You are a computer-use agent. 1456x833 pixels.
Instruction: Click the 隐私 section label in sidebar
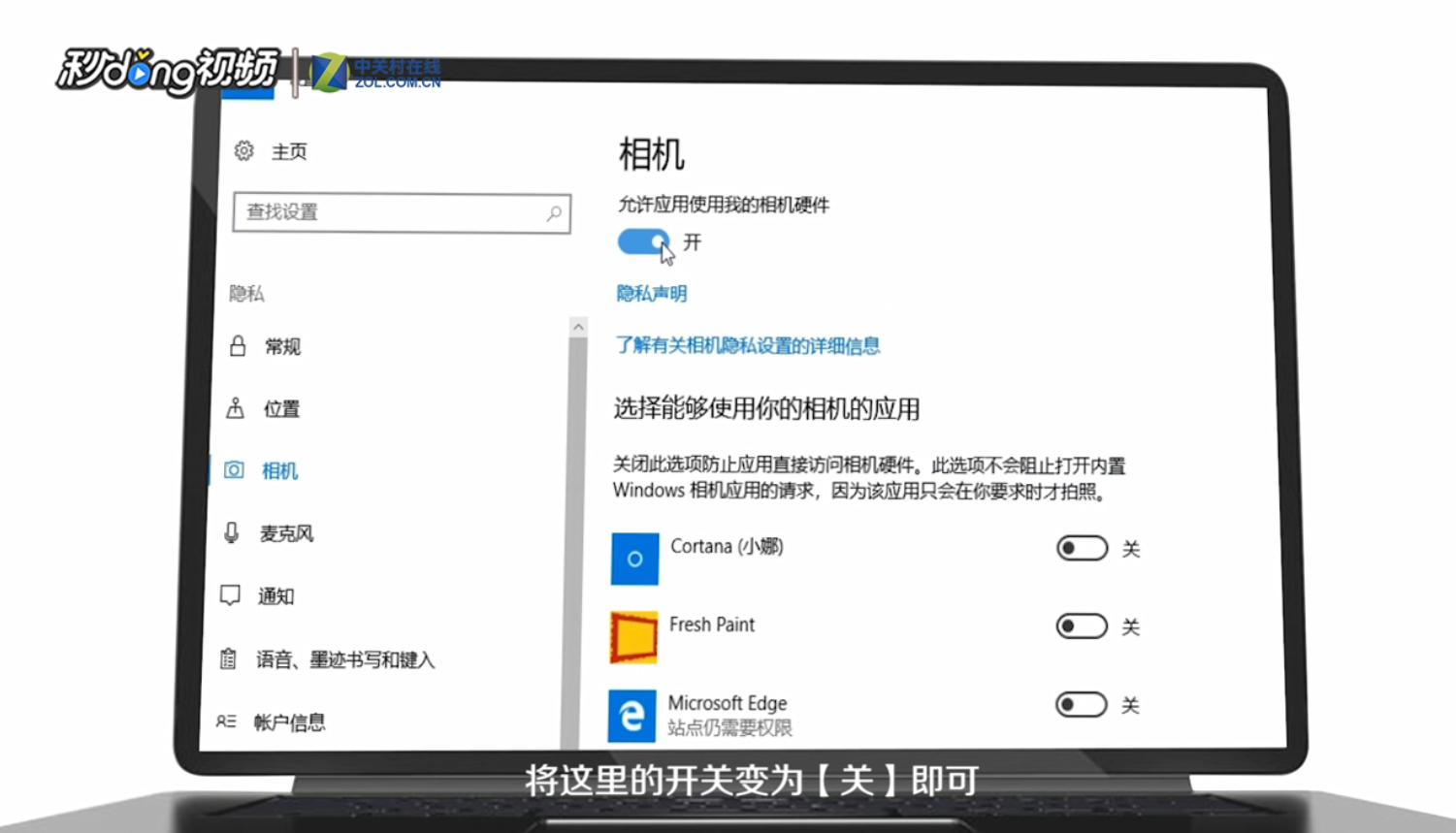(x=246, y=294)
